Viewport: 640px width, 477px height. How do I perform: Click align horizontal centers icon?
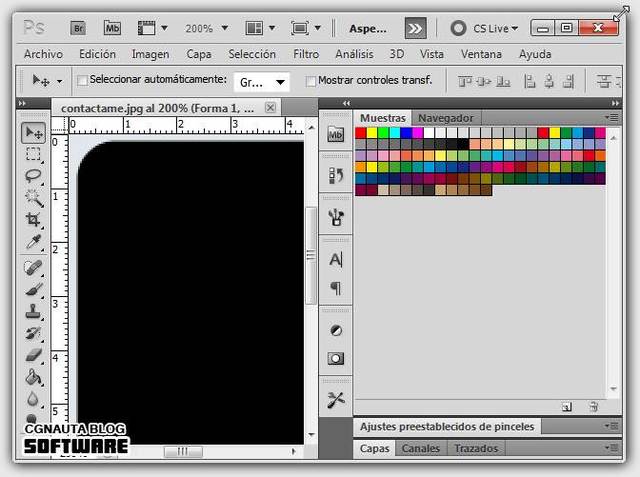tap(549, 81)
